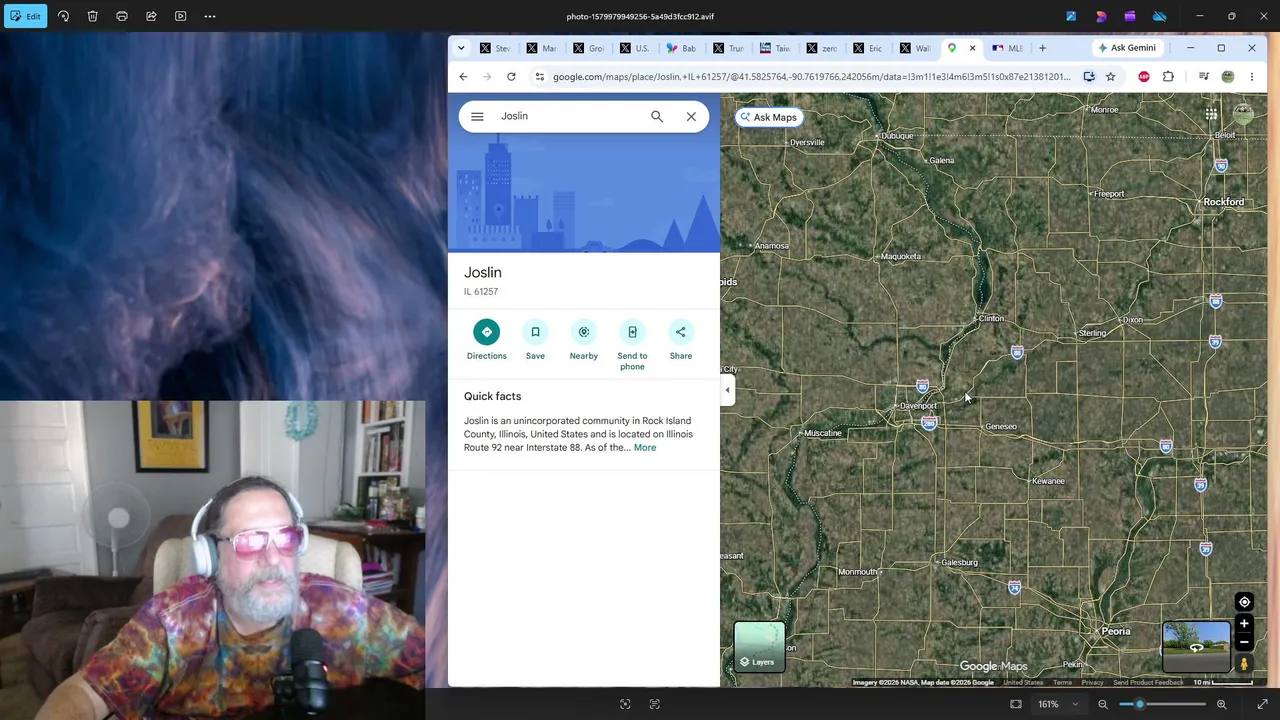Click the address bar URL field

tap(811, 77)
